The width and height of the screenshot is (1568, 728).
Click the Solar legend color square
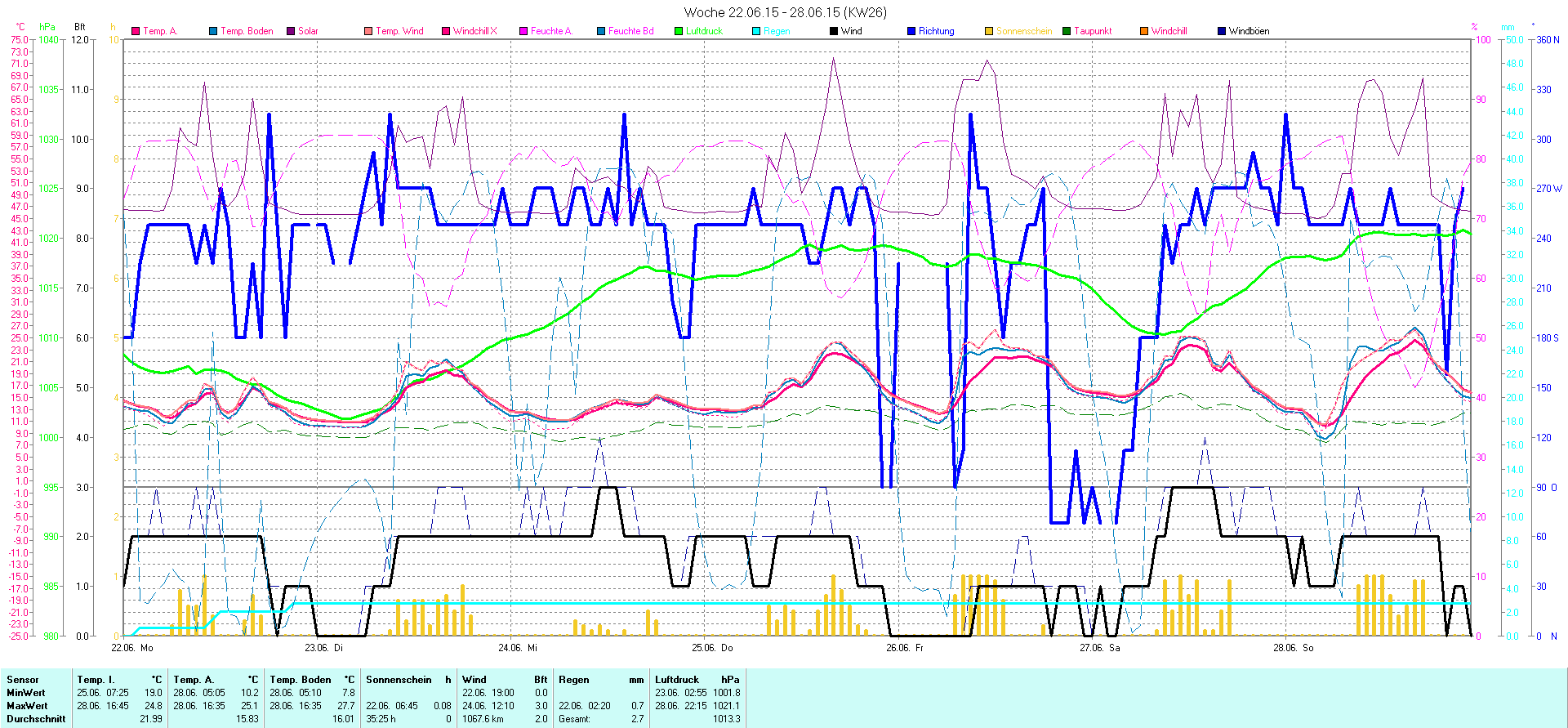(291, 31)
